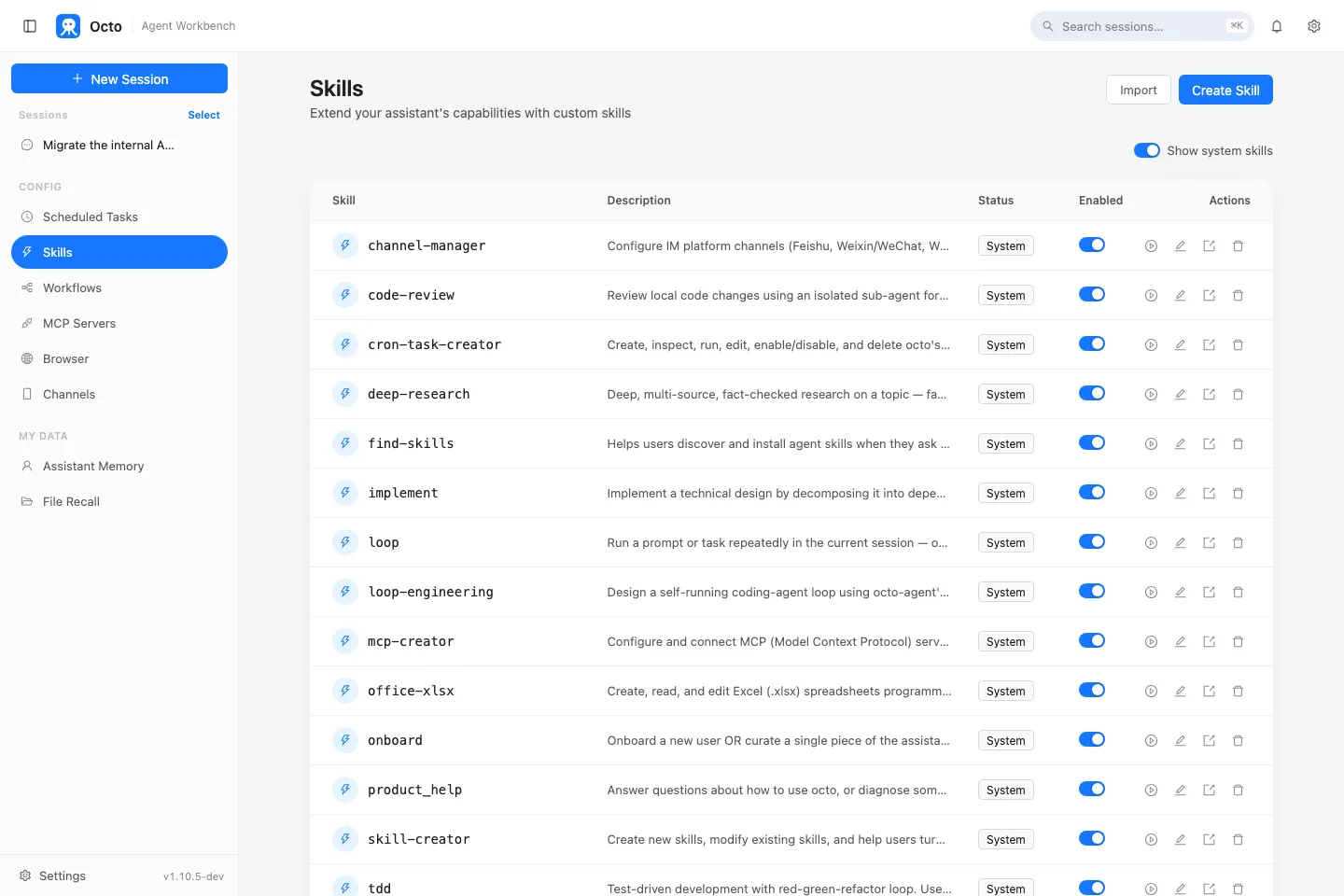Open Scheduled Tasks in sidebar
The image size is (1344, 896).
click(119, 217)
